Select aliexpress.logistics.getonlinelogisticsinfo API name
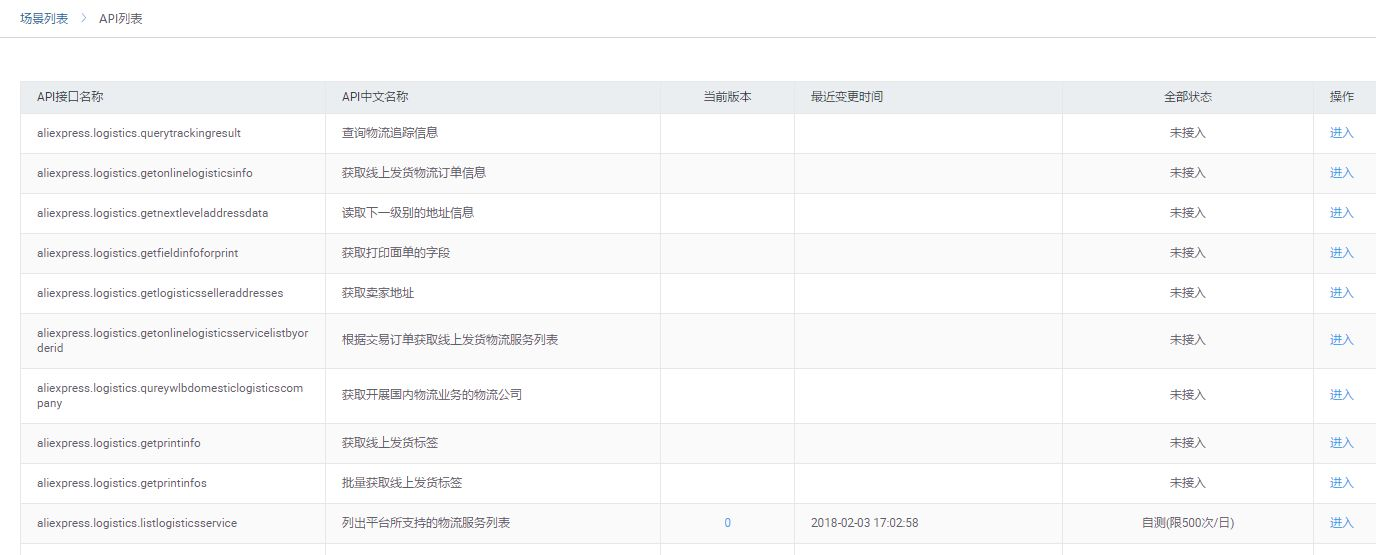 point(145,173)
